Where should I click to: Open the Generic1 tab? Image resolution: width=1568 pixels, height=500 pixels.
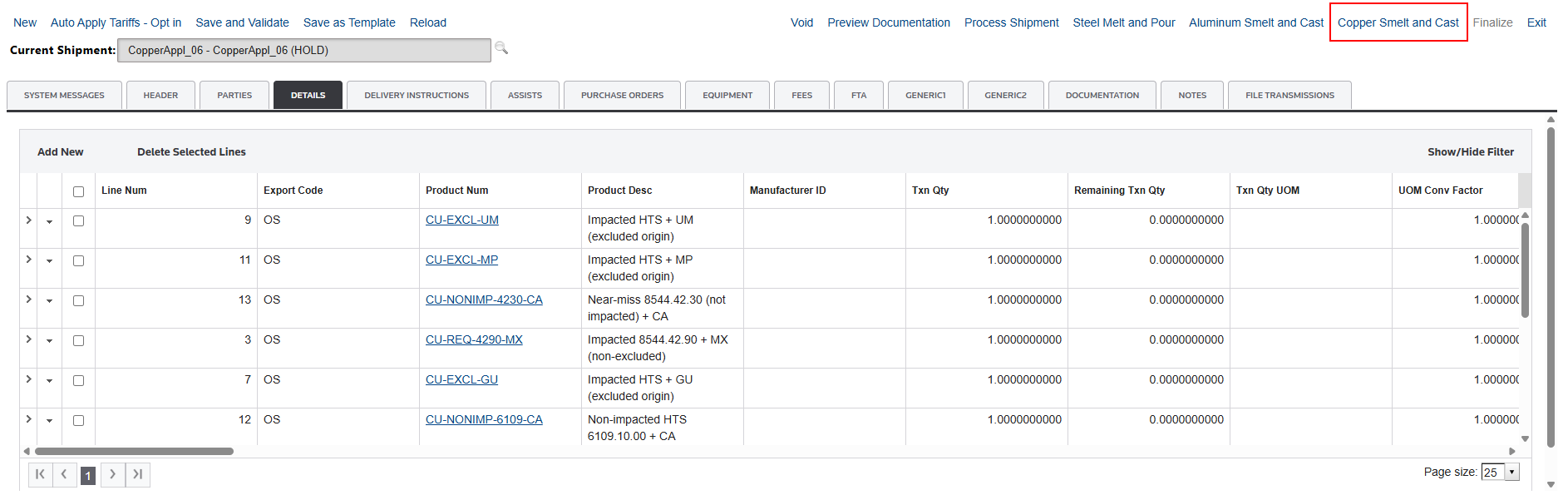925,95
